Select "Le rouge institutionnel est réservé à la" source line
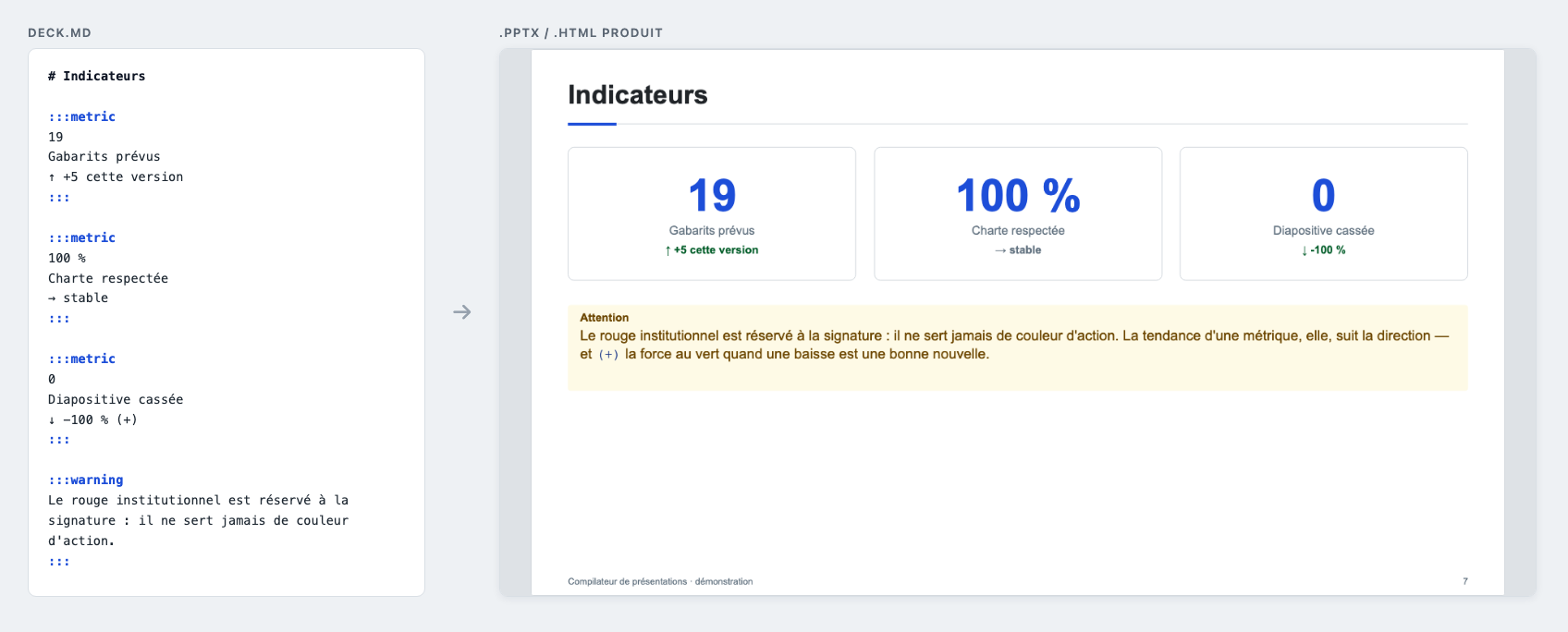Screen dimensions: 1568x632 (199, 500)
